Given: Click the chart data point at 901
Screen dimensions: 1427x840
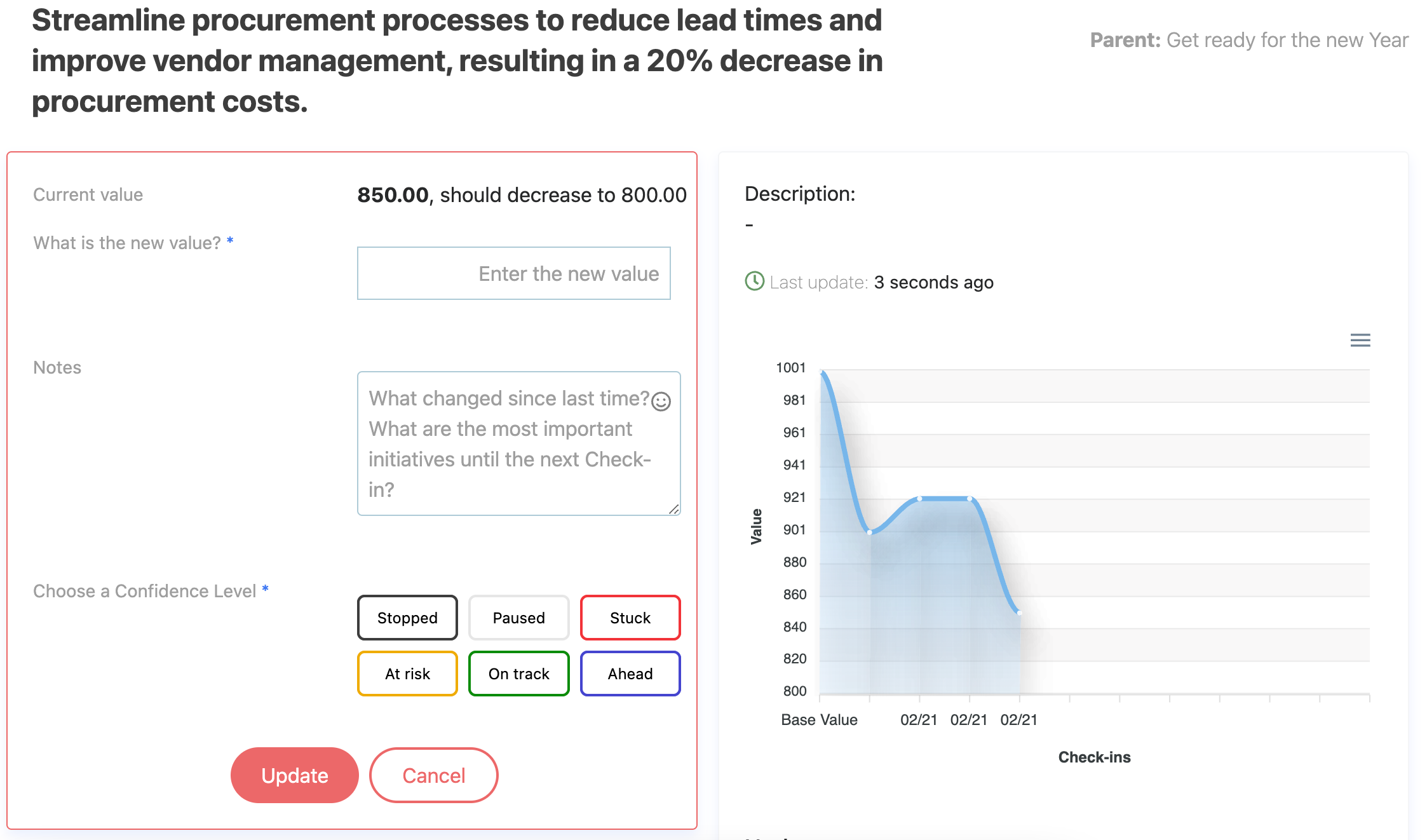Looking at the screenshot, I should (869, 532).
